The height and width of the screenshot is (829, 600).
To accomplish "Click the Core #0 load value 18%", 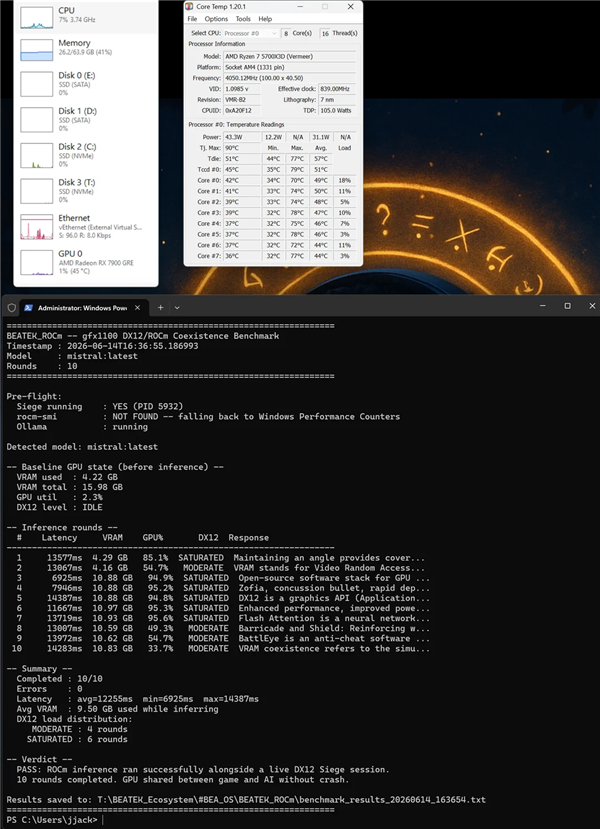I will [345, 180].
